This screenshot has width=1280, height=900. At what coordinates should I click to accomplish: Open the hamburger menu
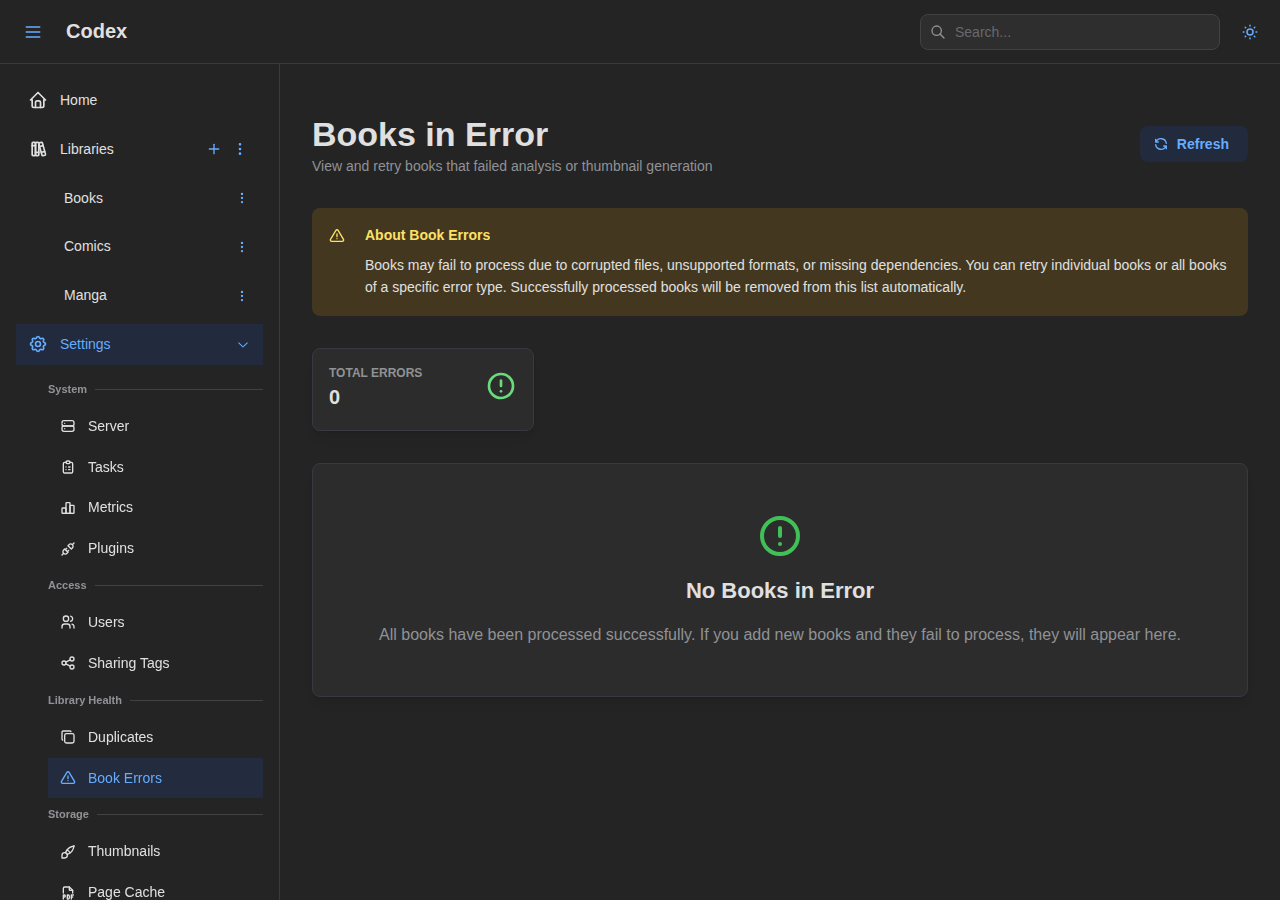(33, 31)
